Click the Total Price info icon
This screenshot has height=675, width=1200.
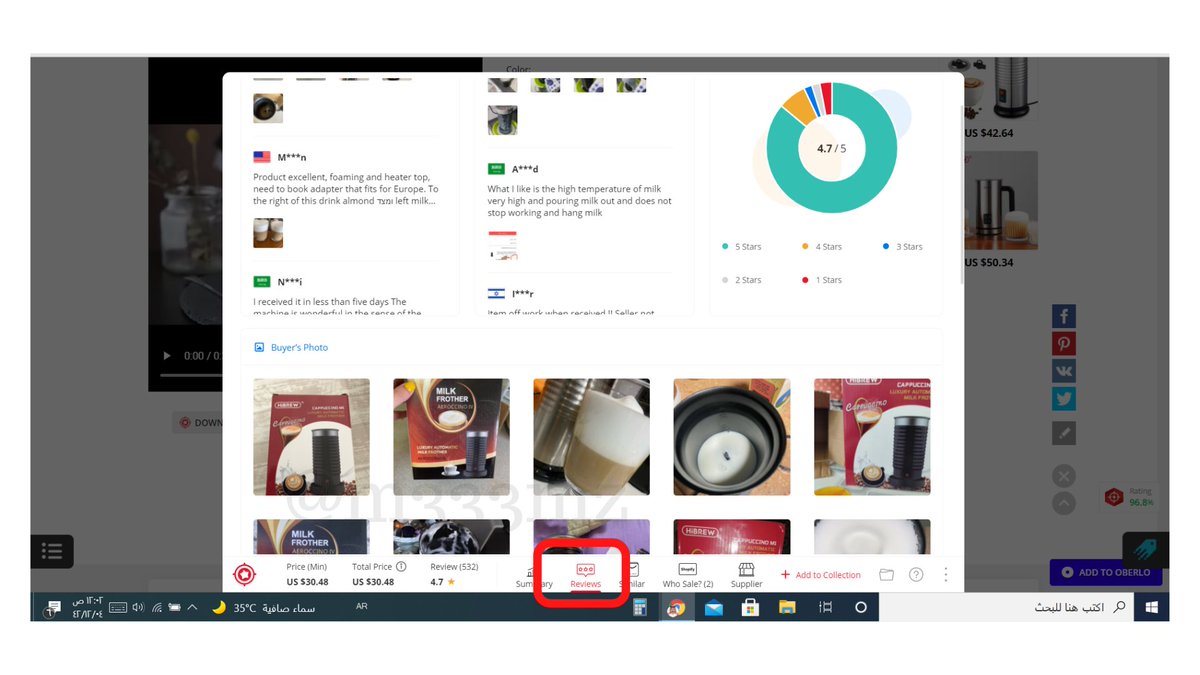click(401, 567)
